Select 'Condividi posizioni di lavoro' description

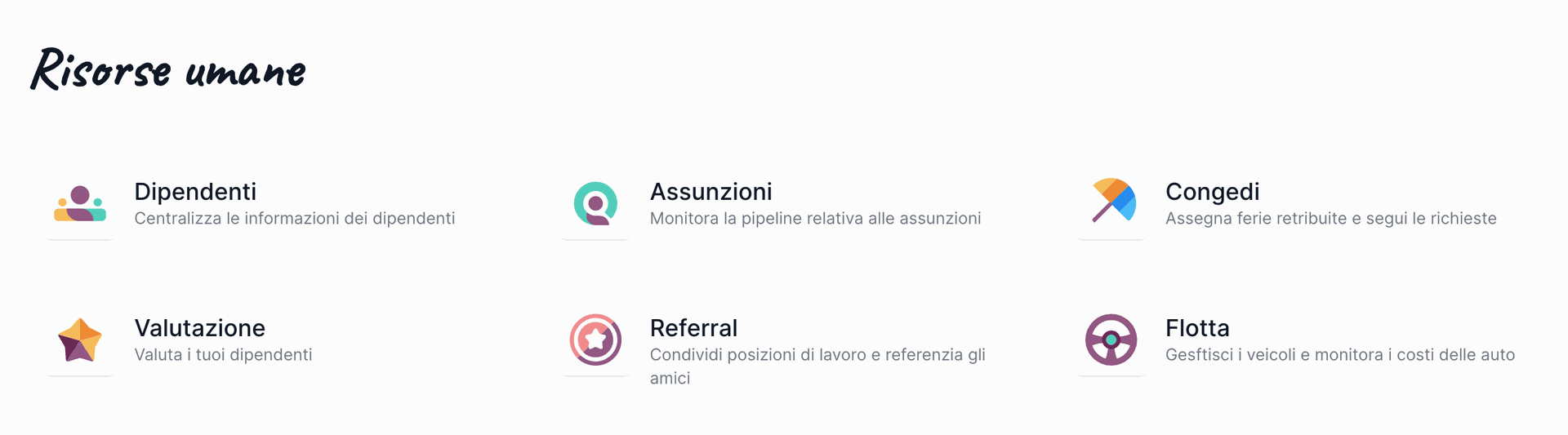point(817,355)
